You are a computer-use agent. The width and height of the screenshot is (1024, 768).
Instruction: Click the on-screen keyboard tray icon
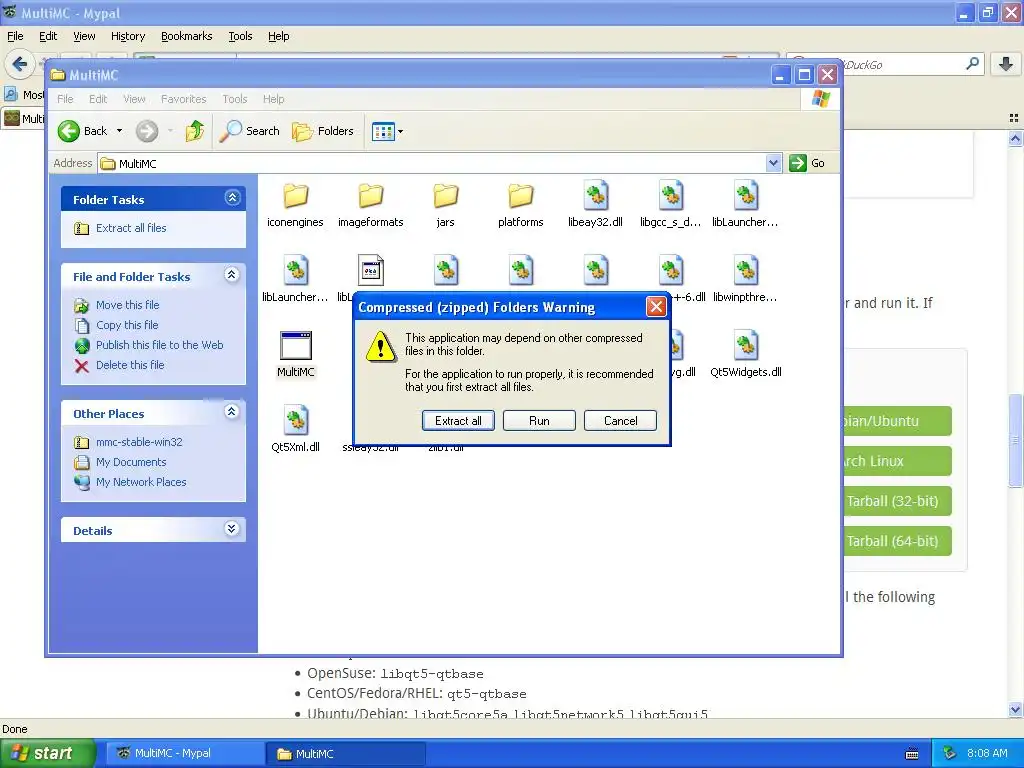912,754
